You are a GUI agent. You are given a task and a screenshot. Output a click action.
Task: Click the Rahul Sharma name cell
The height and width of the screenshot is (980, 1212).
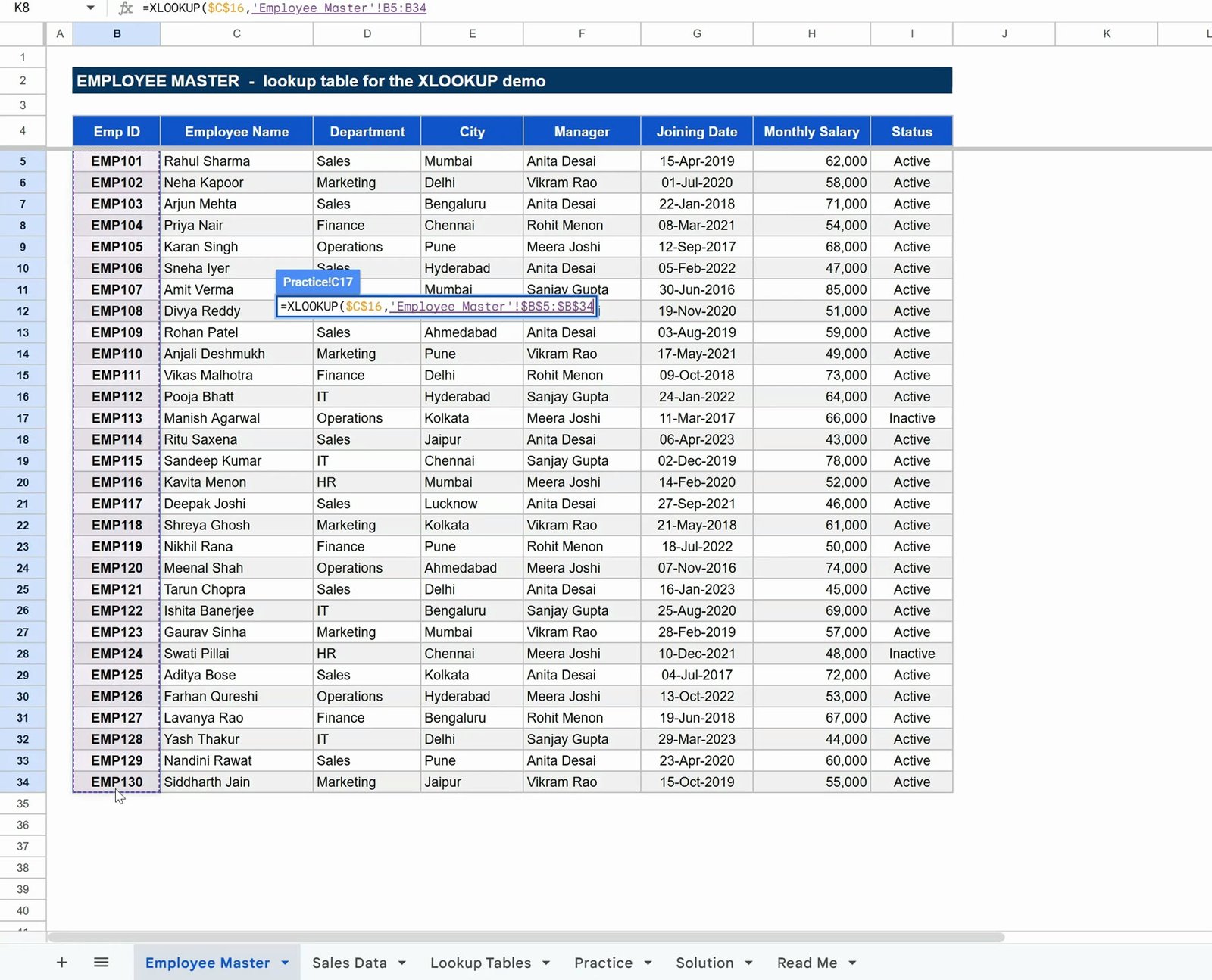point(236,161)
